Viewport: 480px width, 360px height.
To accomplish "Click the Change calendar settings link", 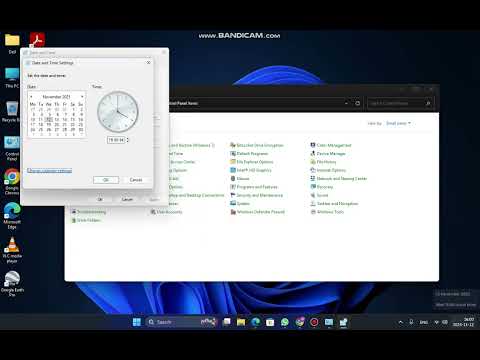I will (49, 171).
